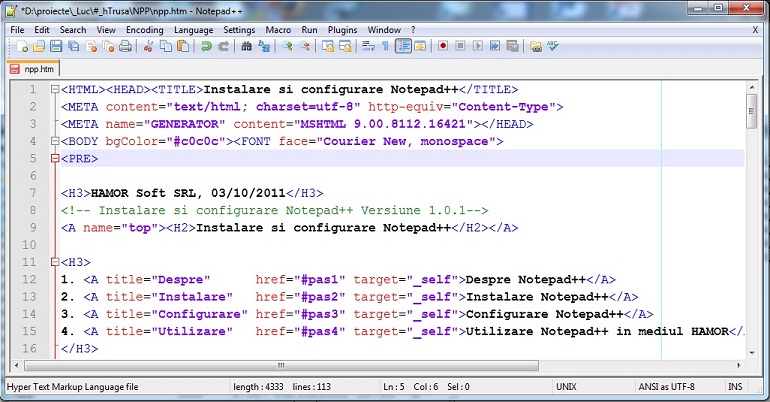Image resolution: width=770 pixels, height=402 pixels.
Task: Close document with X beside the menu bar
Action: pyautogui.click(x=755, y=30)
